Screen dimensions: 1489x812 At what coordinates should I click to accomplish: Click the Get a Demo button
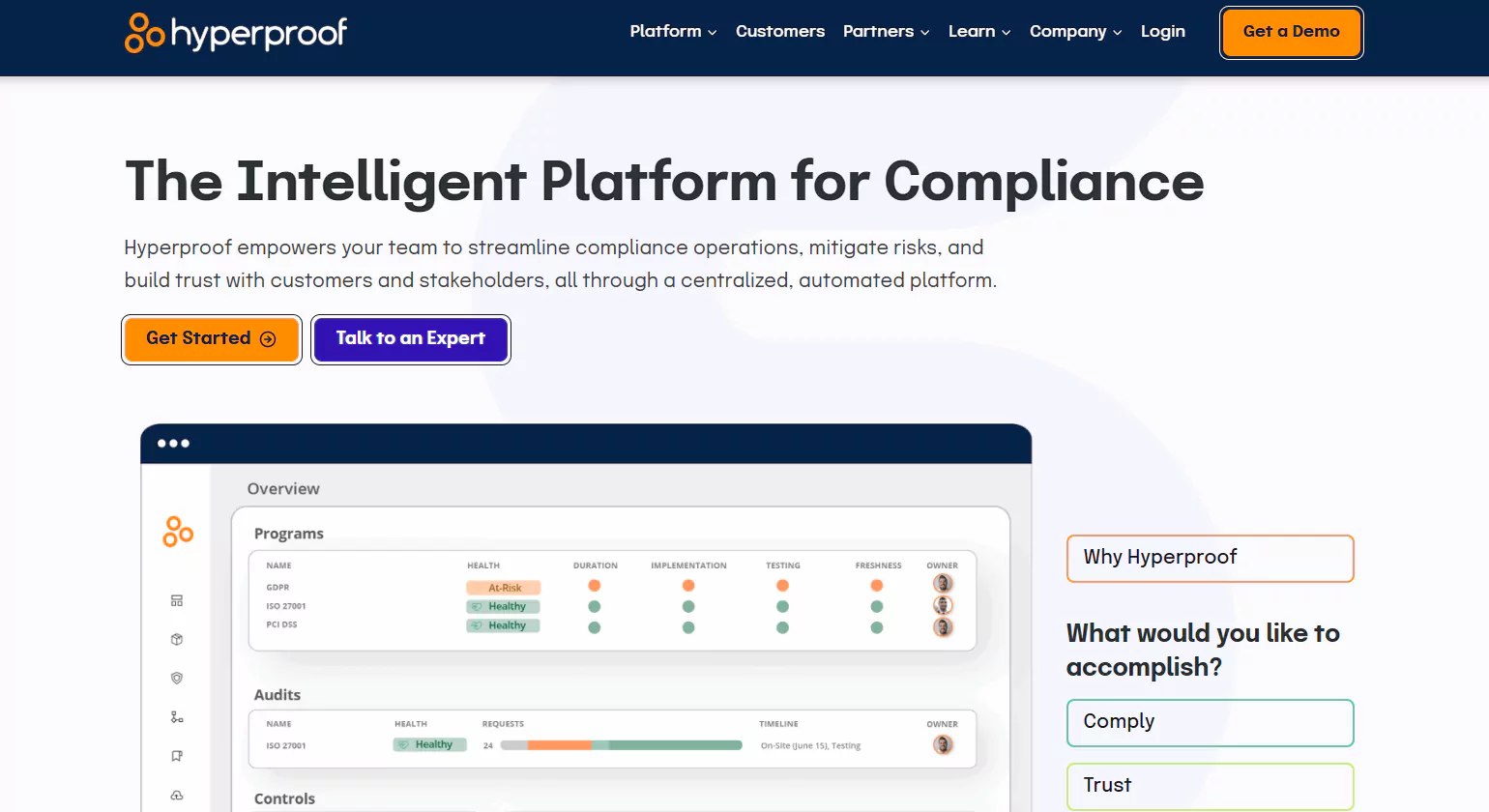(1291, 32)
